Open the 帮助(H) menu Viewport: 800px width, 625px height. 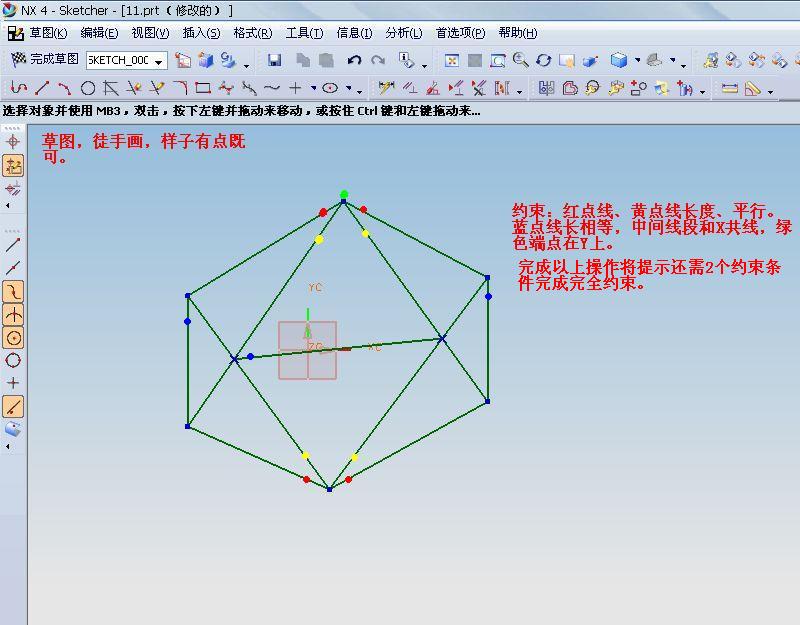[518, 33]
